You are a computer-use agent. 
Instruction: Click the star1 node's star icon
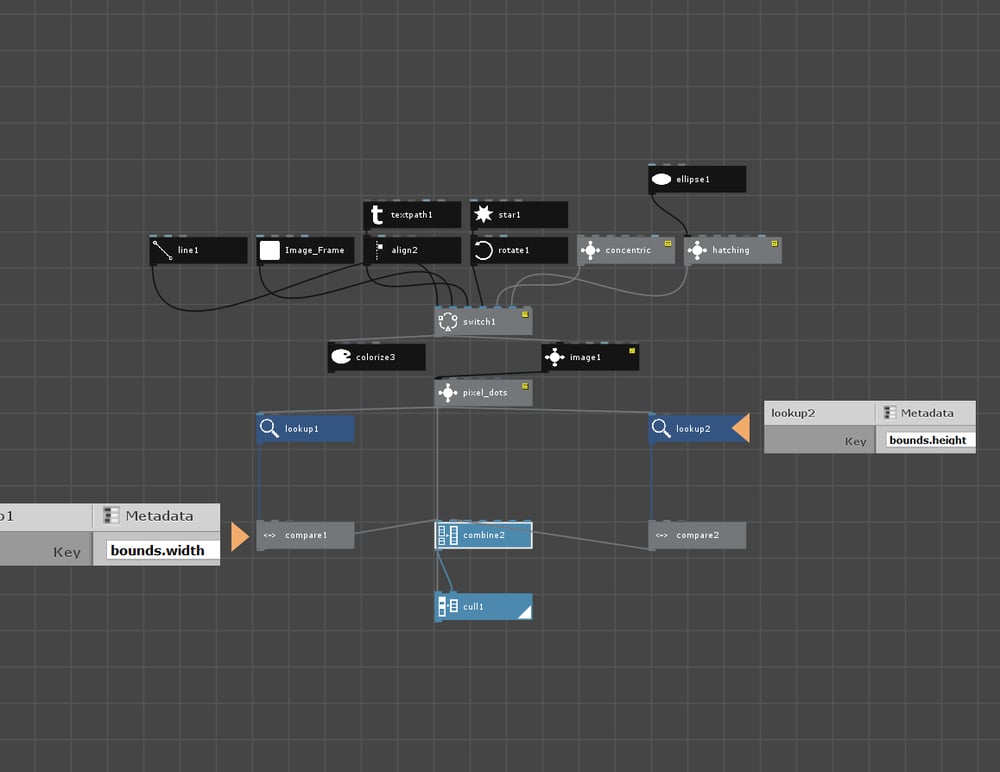pyautogui.click(x=483, y=214)
